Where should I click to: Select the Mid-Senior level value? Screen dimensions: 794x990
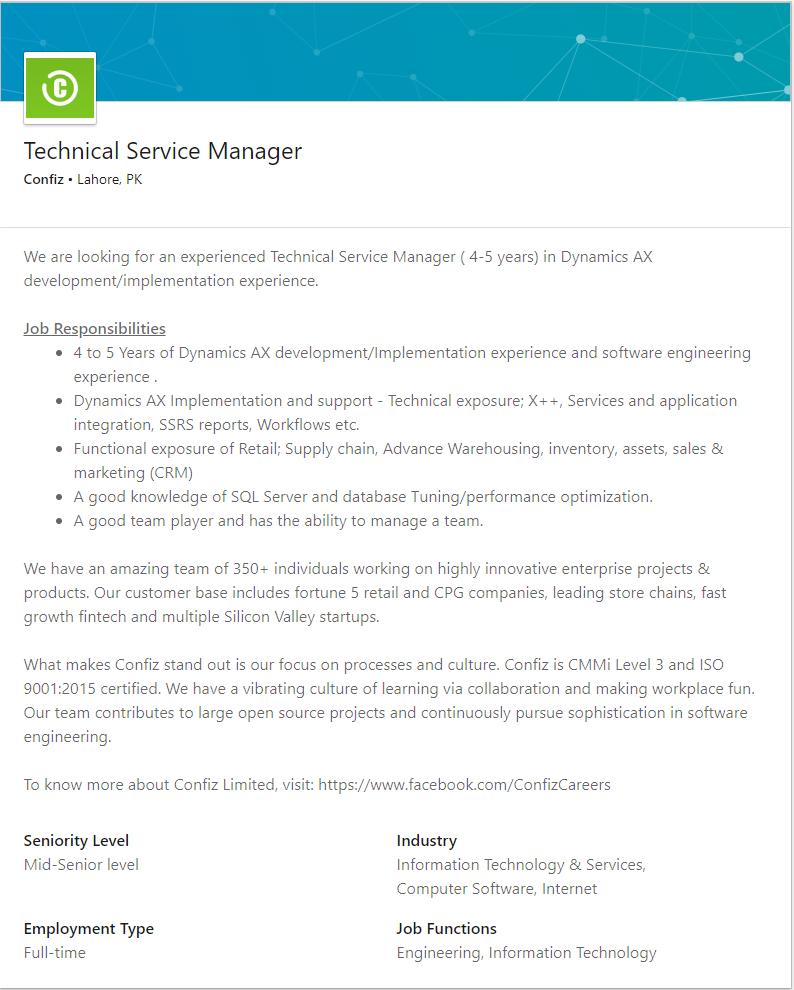[x=81, y=864]
